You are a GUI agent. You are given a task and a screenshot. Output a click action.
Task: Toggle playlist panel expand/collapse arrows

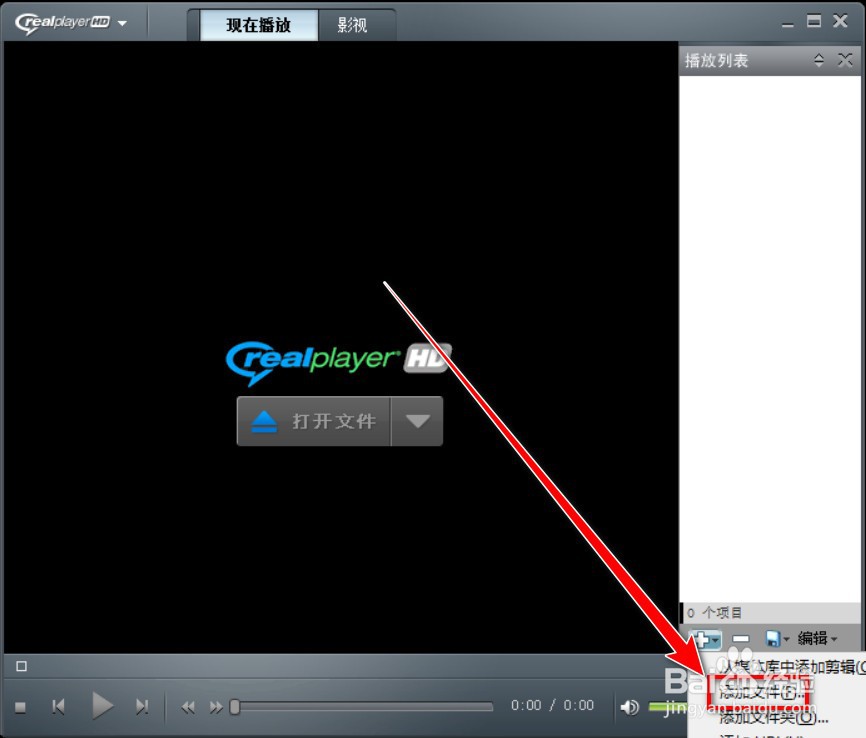[819, 60]
